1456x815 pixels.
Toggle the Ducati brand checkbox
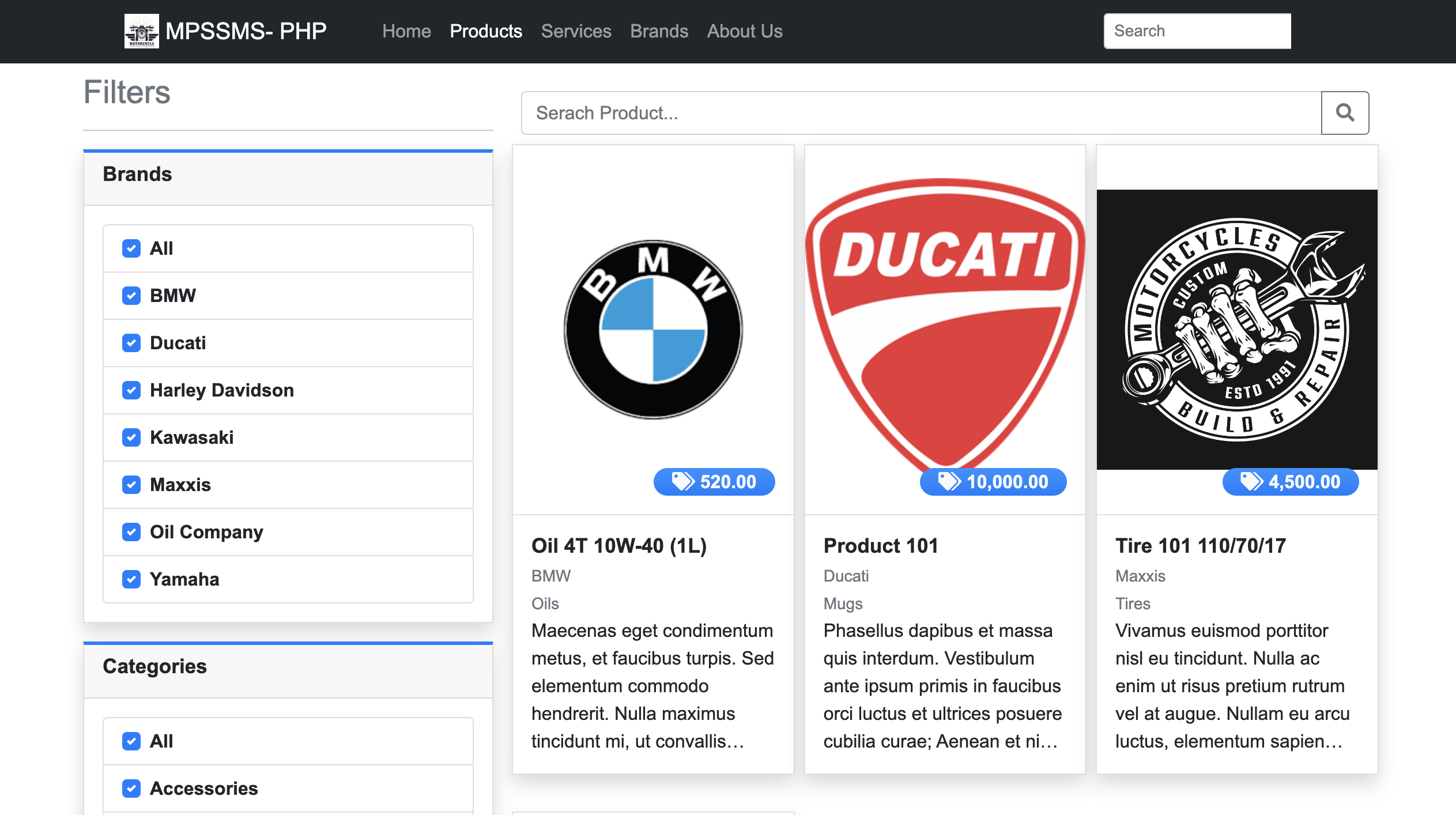pyautogui.click(x=131, y=343)
